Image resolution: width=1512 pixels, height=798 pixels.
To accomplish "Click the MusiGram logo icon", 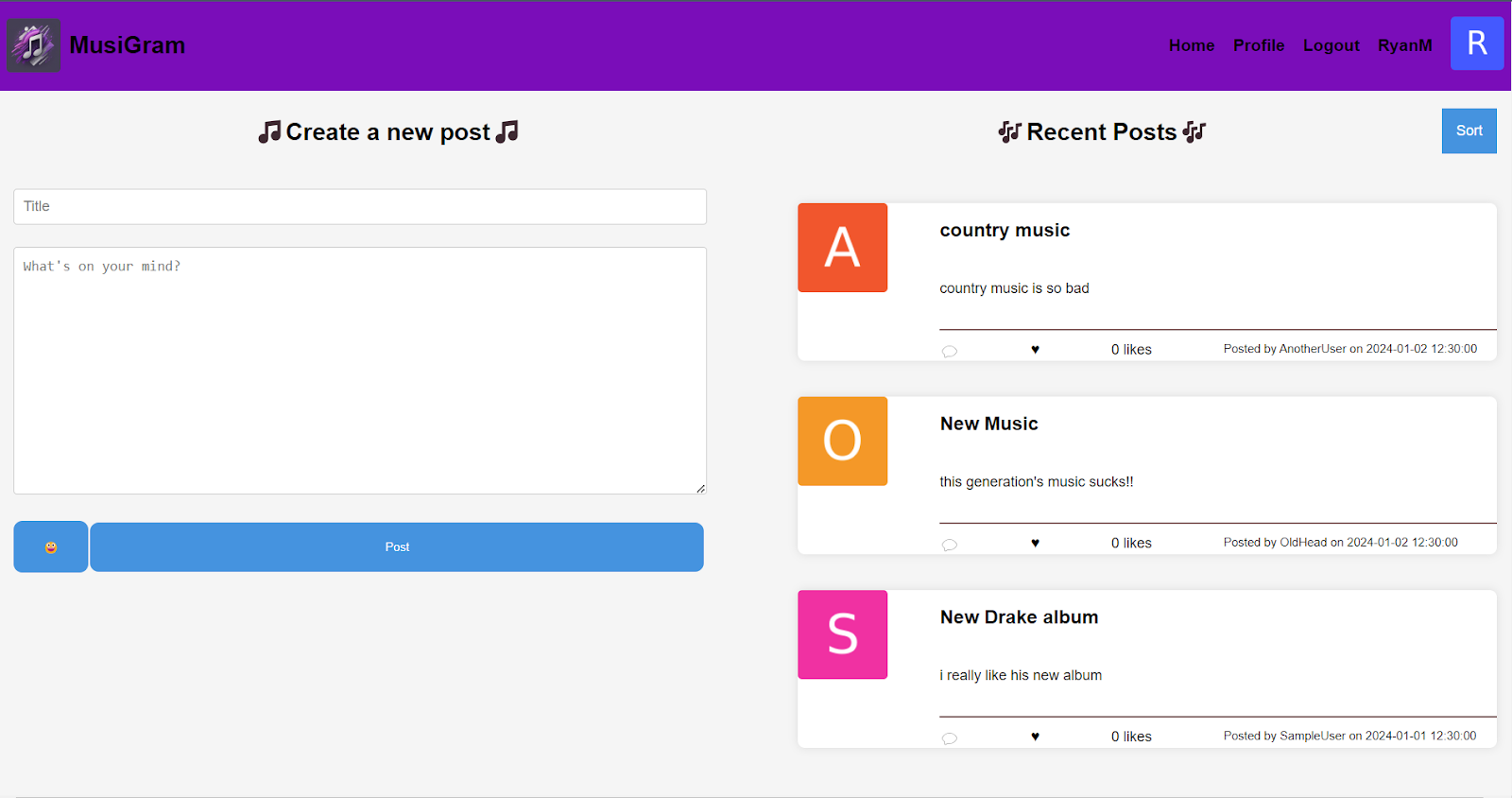I will tap(34, 45).
